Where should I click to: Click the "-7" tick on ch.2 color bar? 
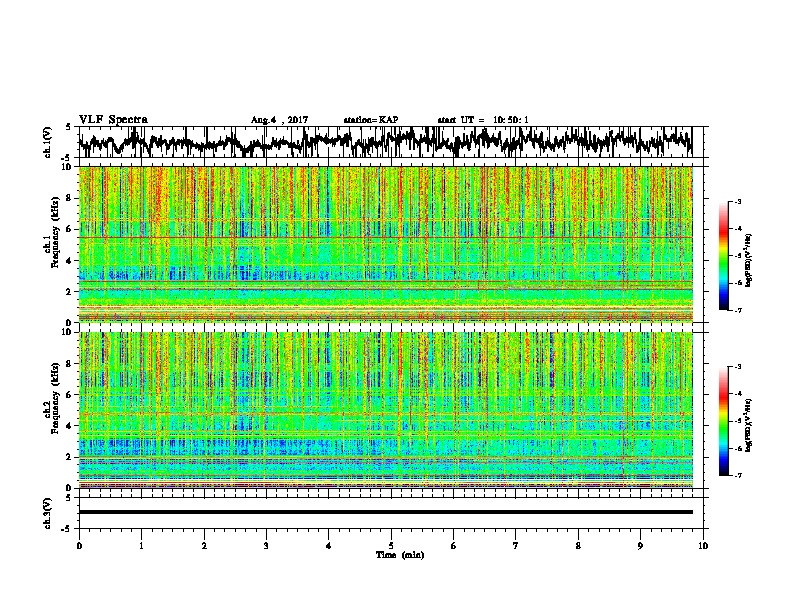pos(738,476)
